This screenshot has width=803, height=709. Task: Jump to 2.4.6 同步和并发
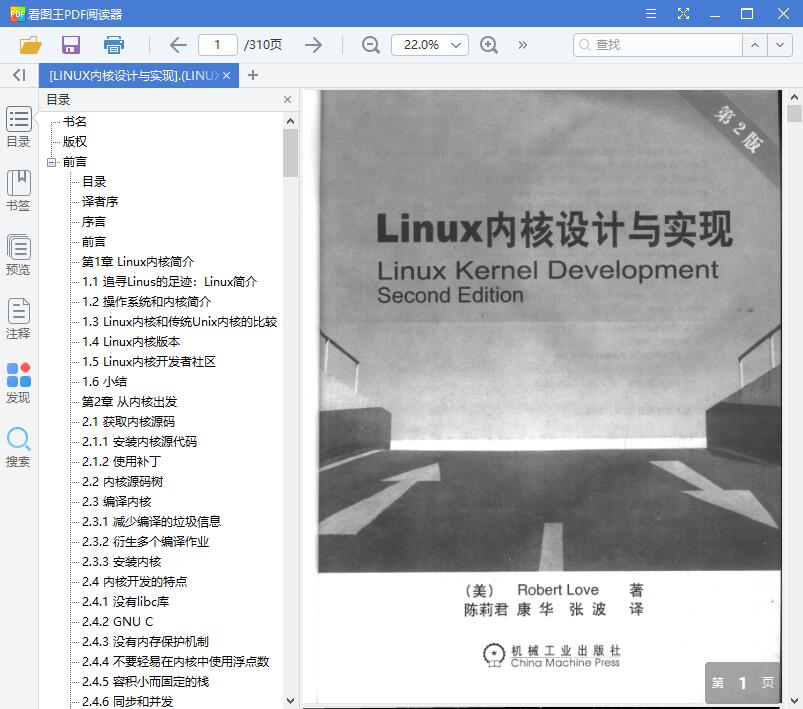(x=128, y=701)
